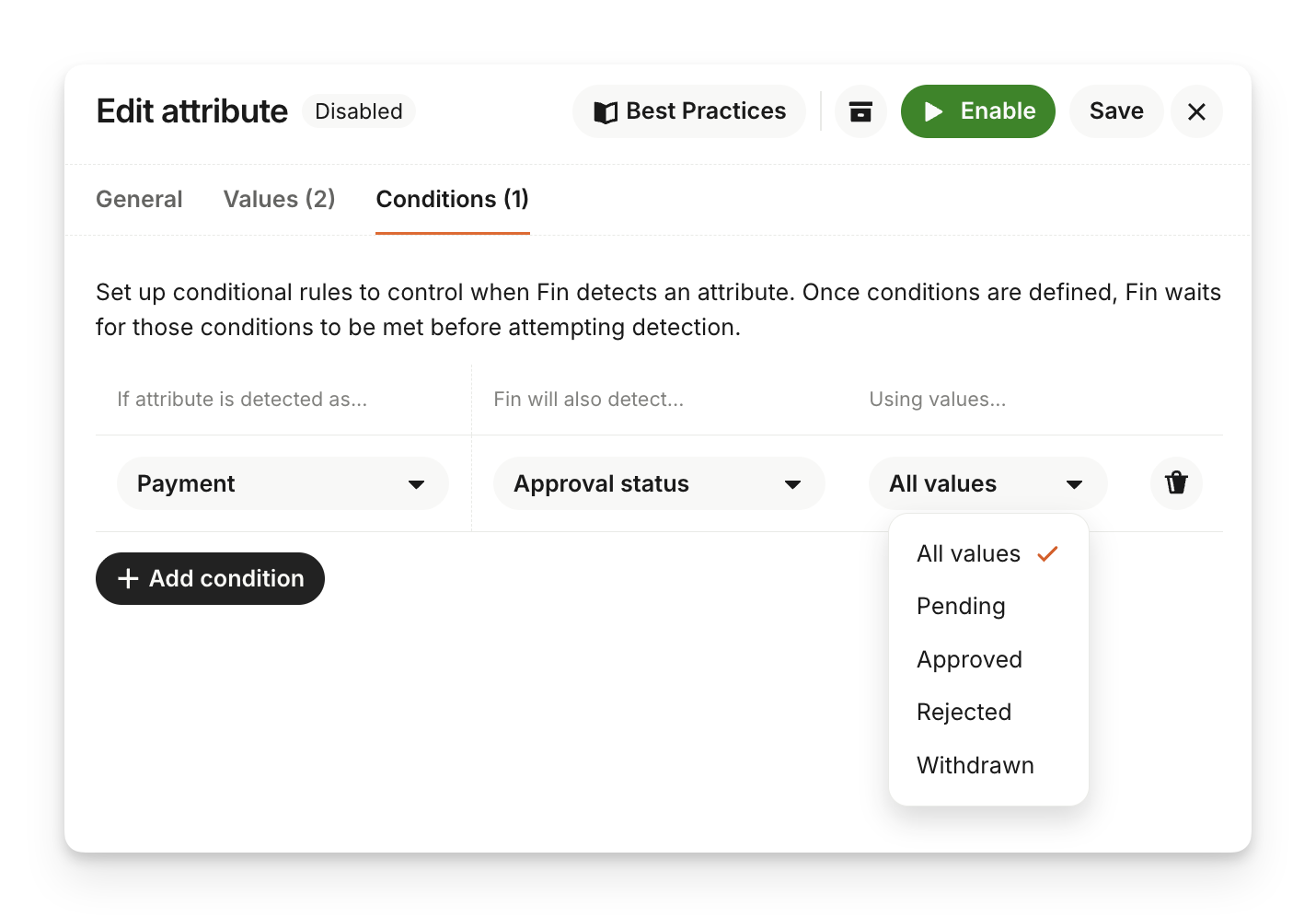The height and width of the screenshot is (917, 1316).
Task: Click the archive box icon
Action: (x=860, y=111)
